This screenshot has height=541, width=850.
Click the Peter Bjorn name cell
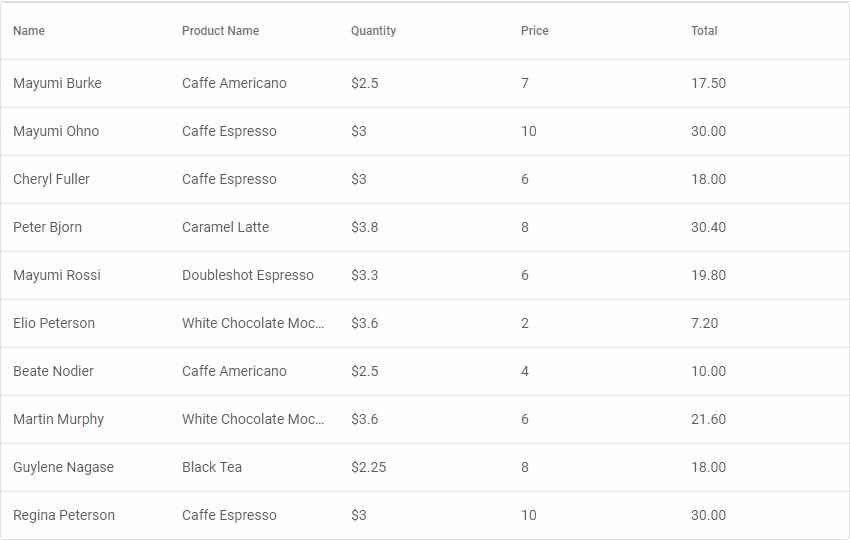tap(47, 227)
